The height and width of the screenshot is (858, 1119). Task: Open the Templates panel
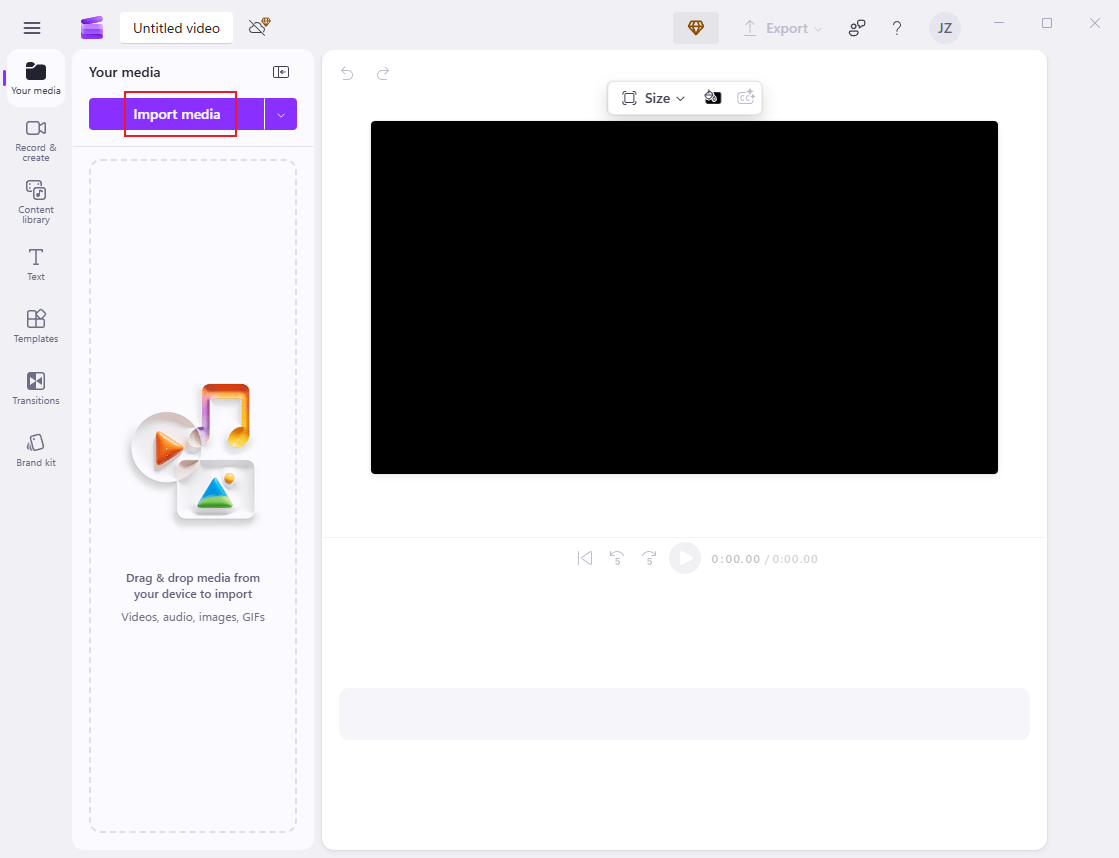click(x=35, y=324)
